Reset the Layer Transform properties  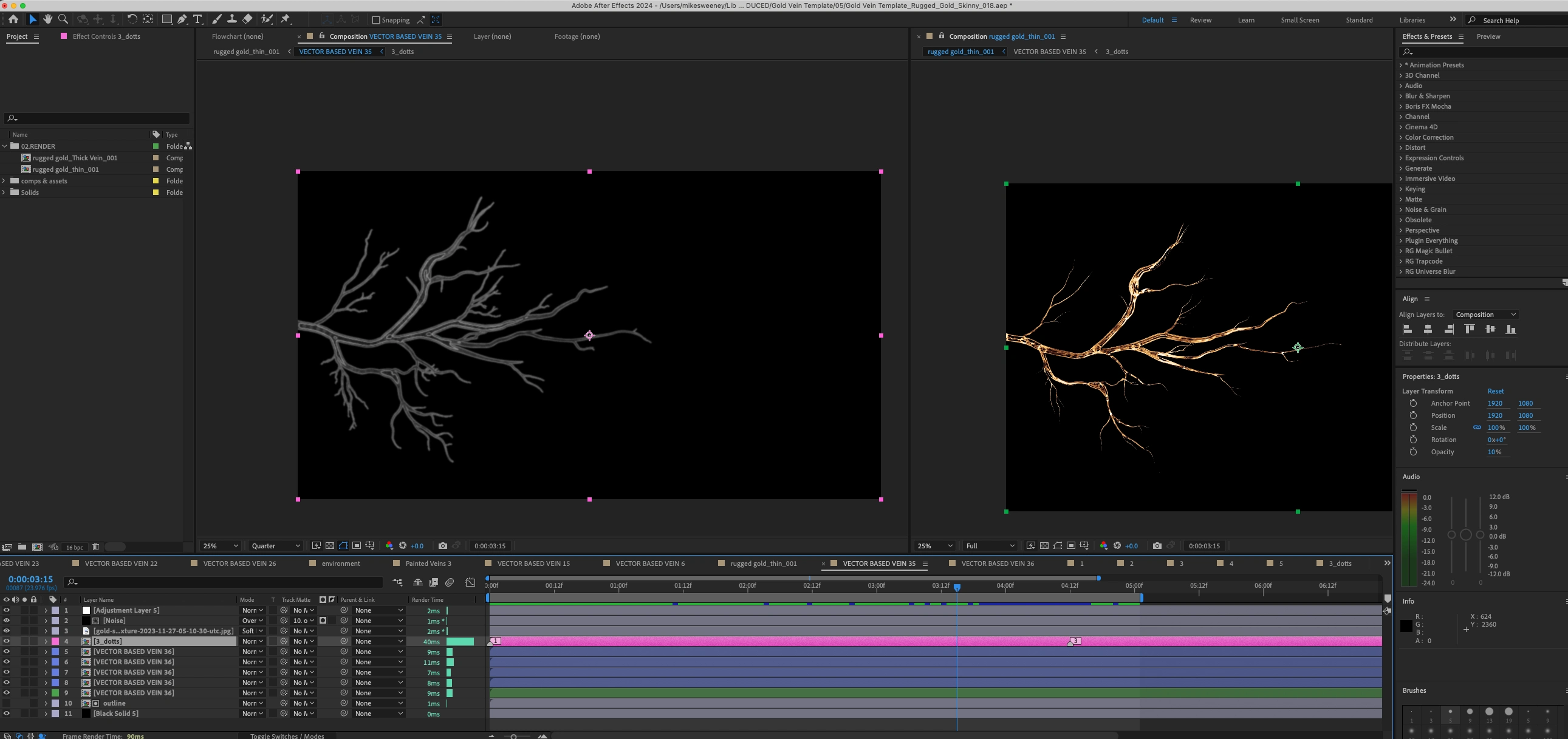[x=1495, y=391]
